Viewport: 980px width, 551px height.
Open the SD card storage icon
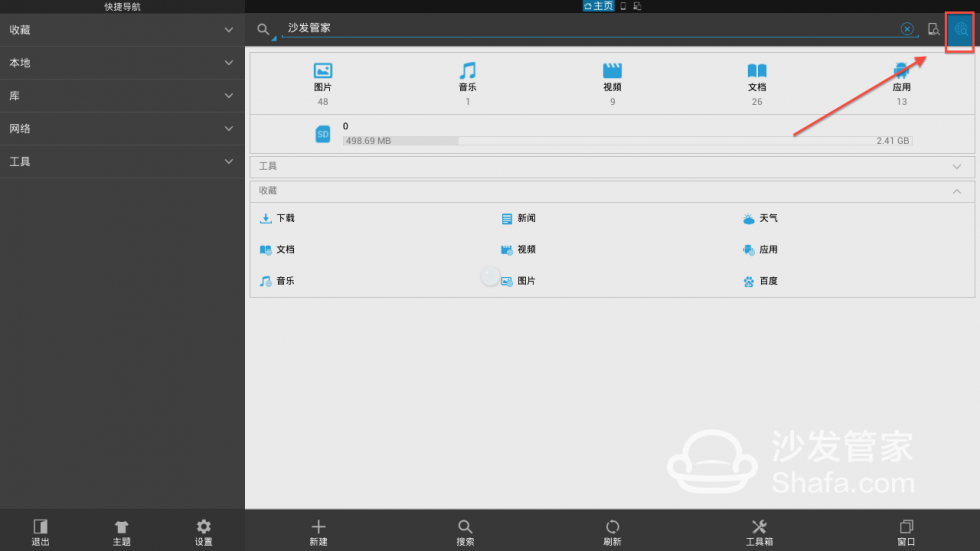point(322,134)
